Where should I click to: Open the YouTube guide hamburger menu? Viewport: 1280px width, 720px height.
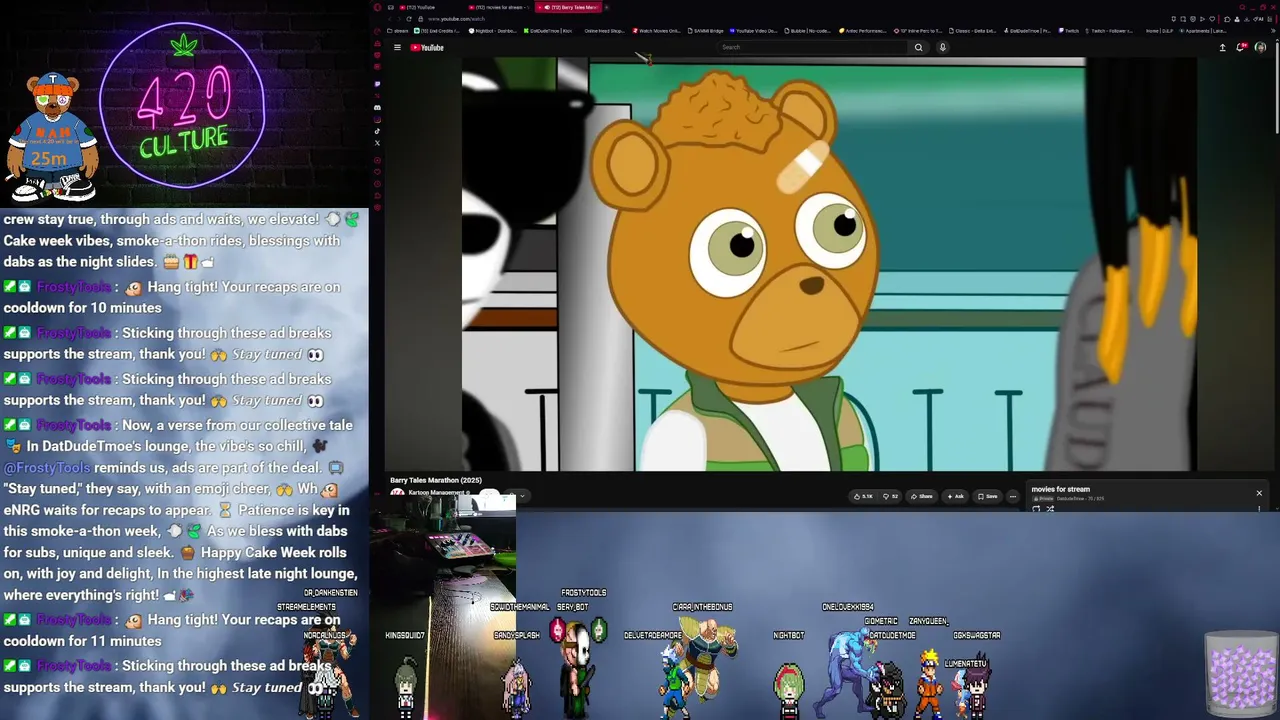[x=397, y=47]
